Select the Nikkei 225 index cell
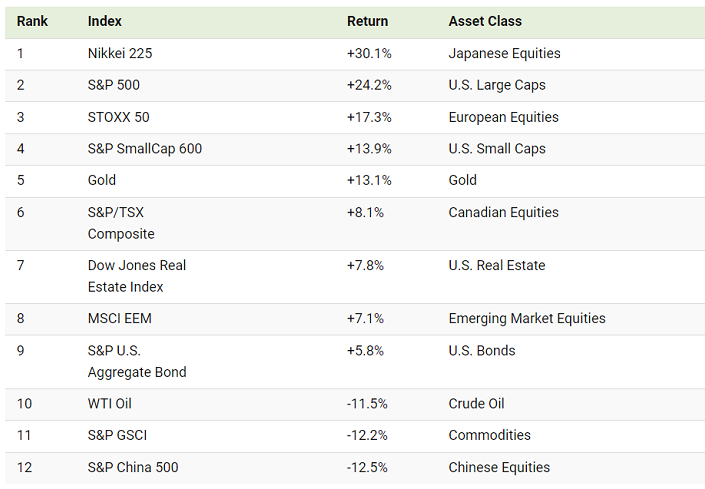 (122, 53)
